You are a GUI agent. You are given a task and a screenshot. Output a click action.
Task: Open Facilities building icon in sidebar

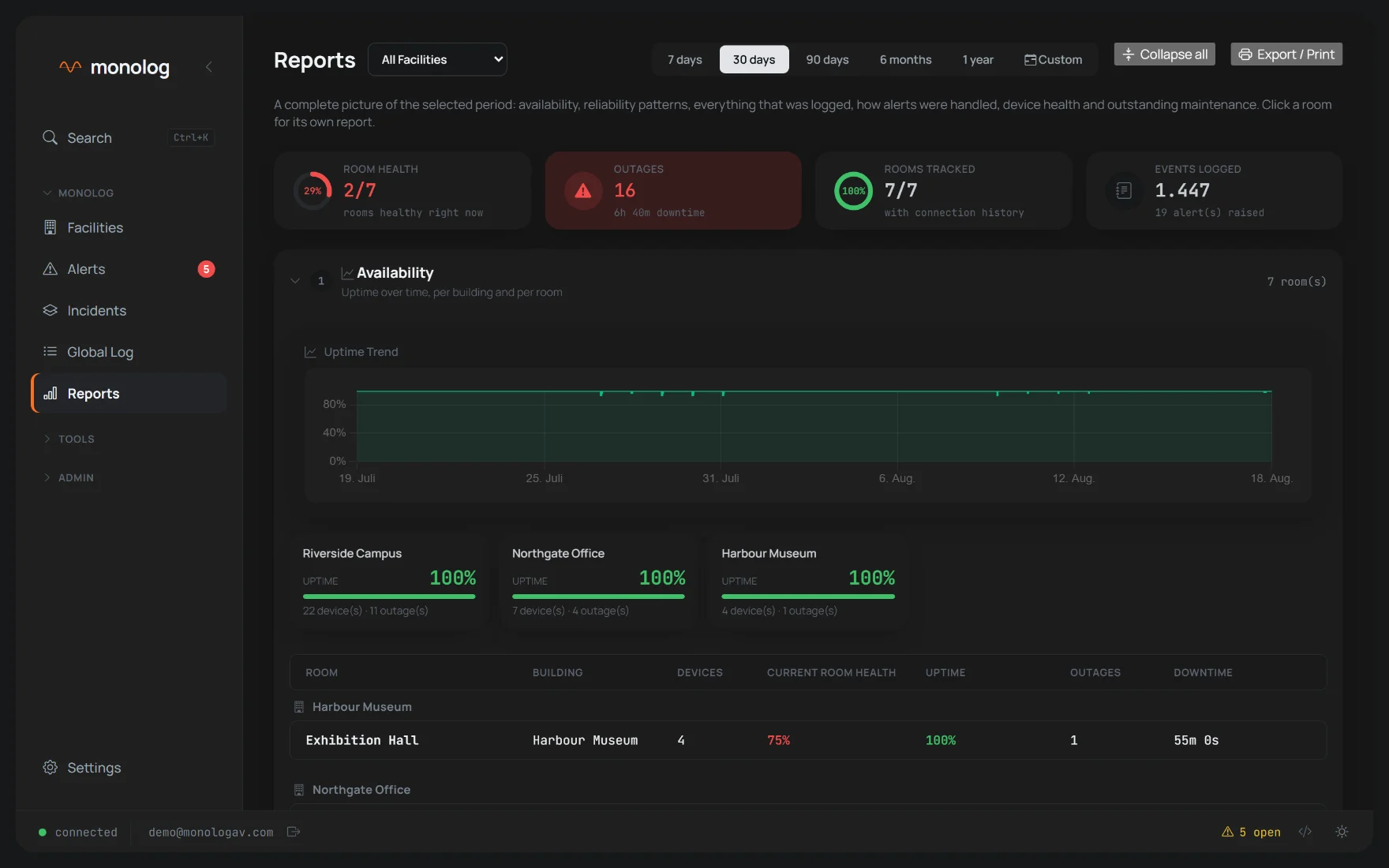[50, 227]
